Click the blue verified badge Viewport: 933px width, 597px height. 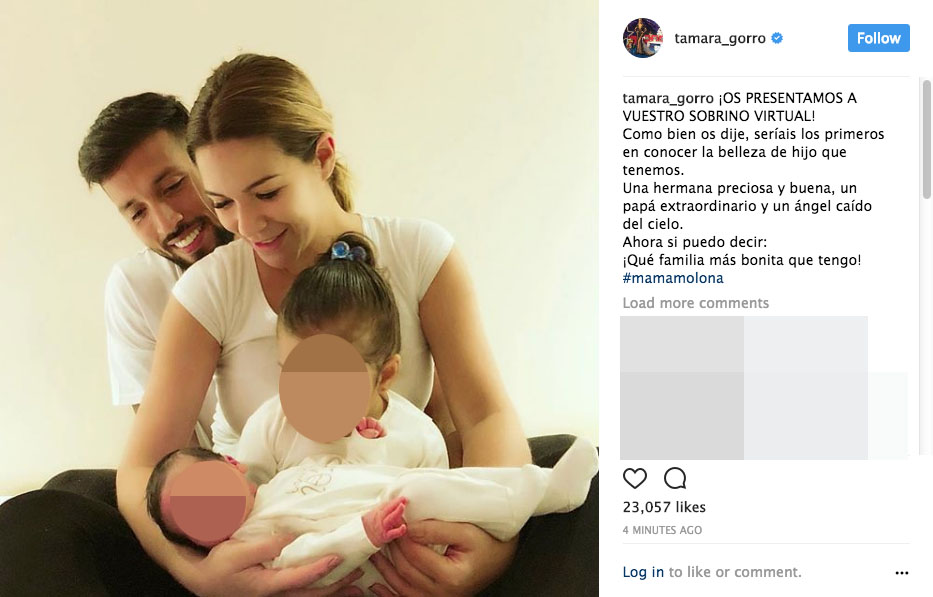tap(777, 38)
